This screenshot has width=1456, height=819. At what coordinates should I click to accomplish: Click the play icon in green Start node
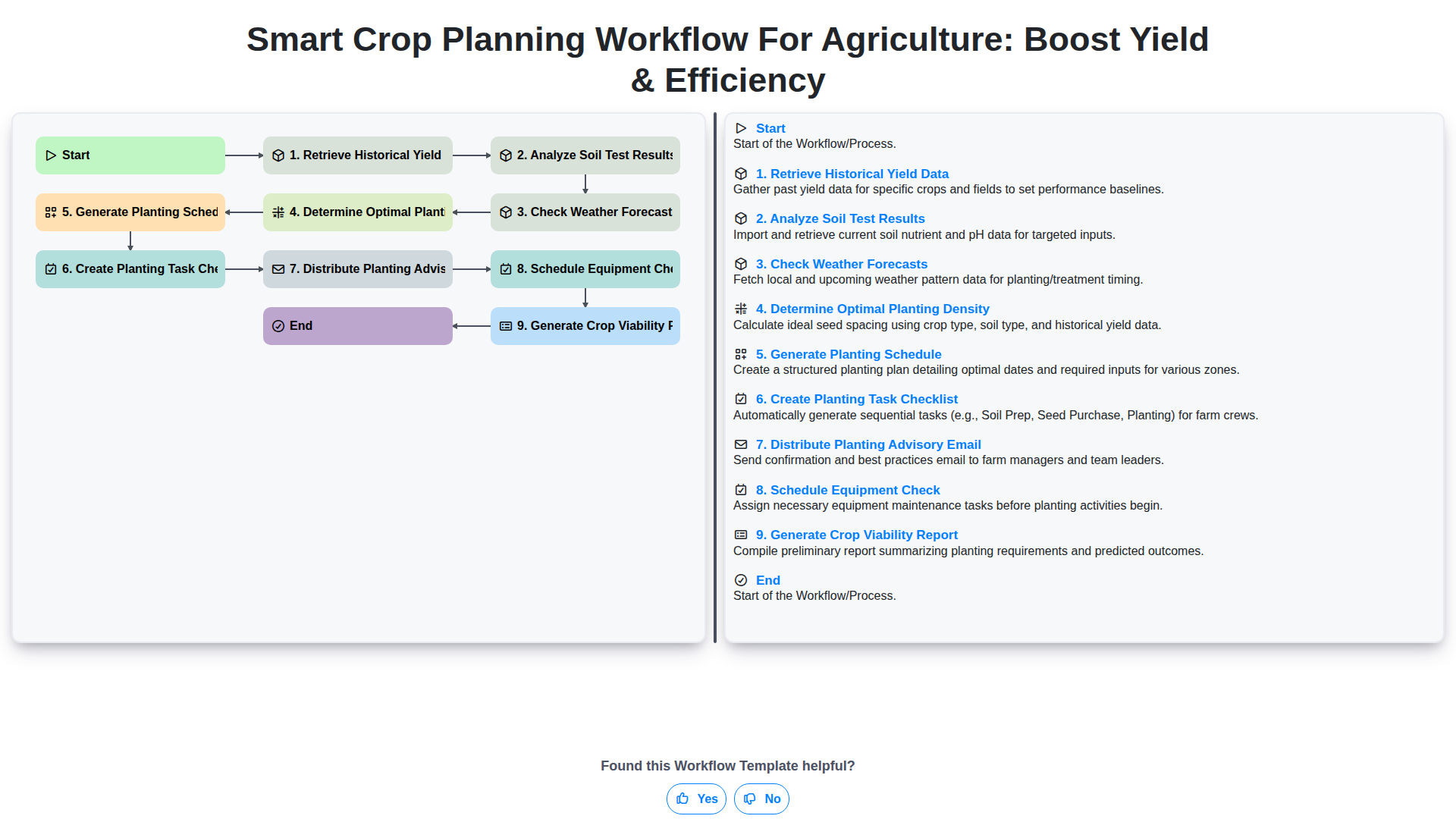coord(51,155)
